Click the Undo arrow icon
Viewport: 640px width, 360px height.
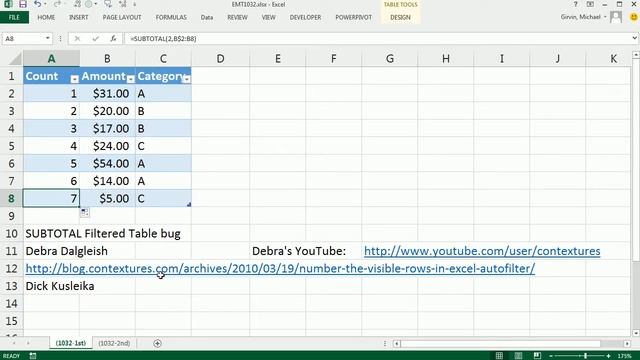tap(37, 4)
